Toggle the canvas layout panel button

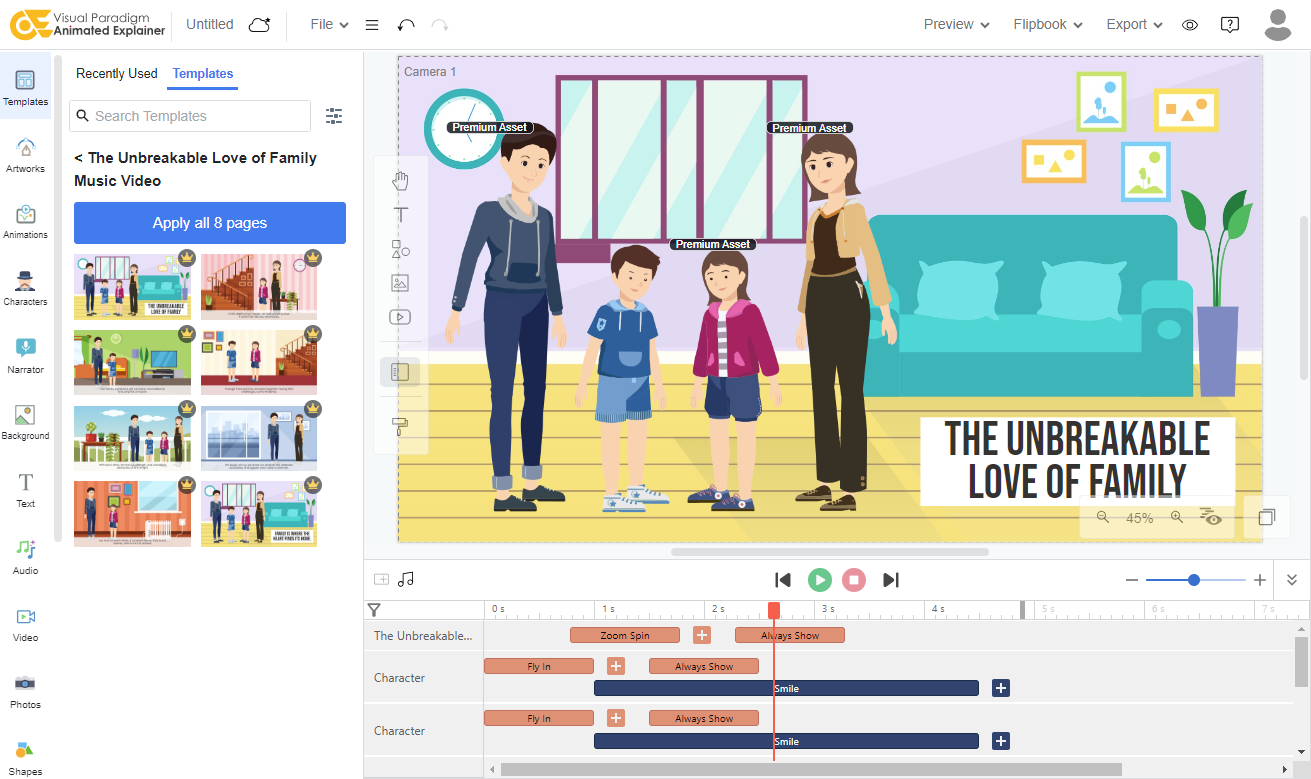[400, 372]
